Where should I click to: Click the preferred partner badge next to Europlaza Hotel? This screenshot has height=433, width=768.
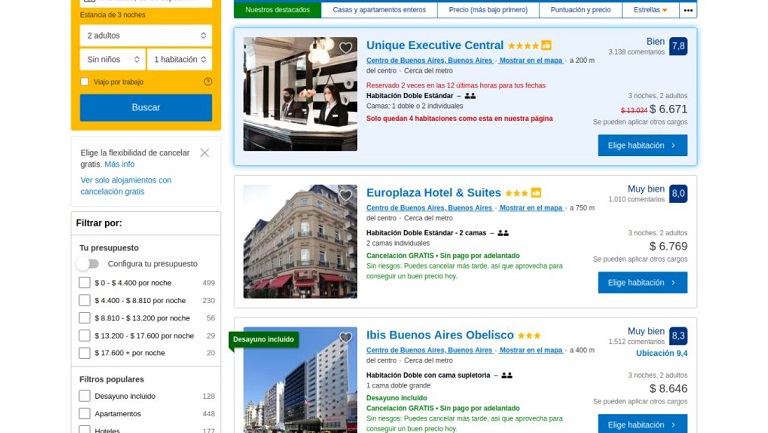coord(536,192)
